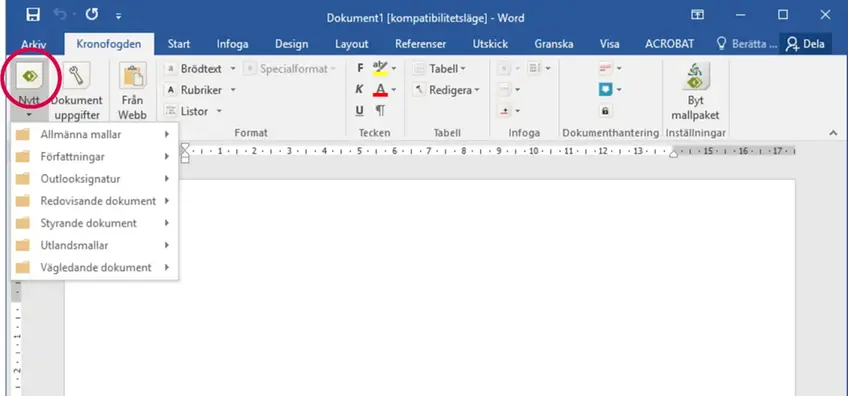The image size is (848, 396).
Task: Switch to the Referenser tab
Action: point(421,44)
